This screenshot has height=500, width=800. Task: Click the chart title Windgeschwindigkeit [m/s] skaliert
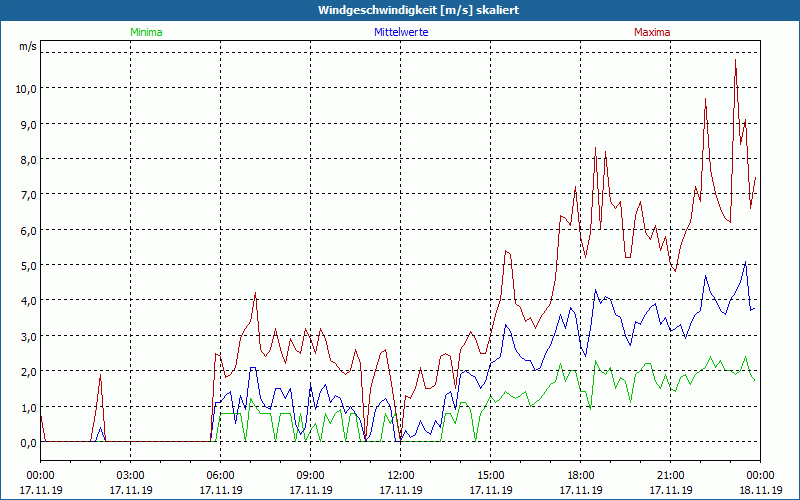click(418, 10)
